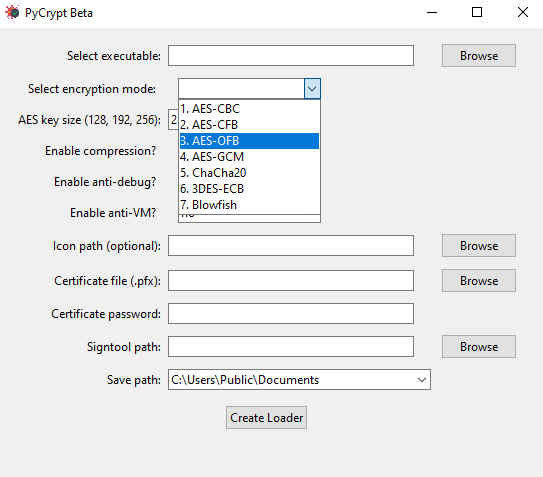Browse for the optional icon path
Viewport: 543px width, 477px height.
(x=479, y=246)
